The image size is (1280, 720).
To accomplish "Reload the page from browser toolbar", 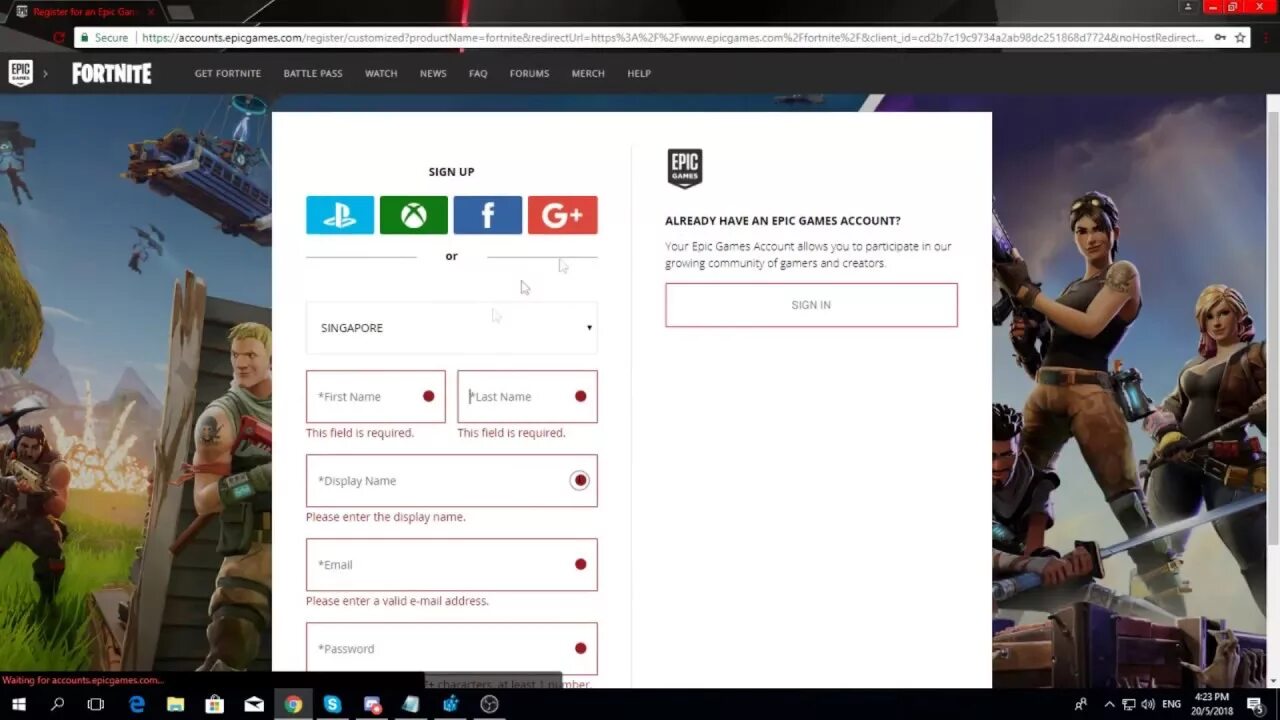I will tap(59, 37).
